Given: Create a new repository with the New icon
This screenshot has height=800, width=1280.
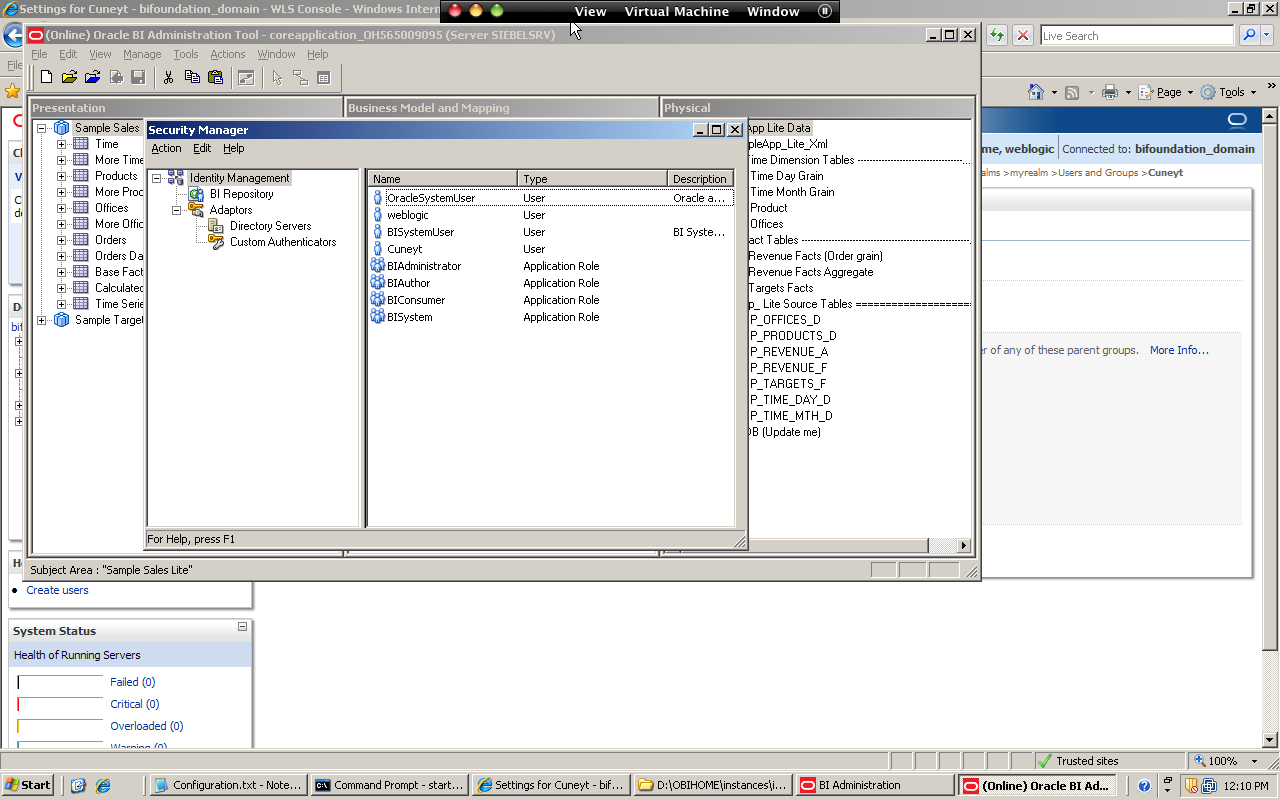Looking at the screenshot, I should click(46, 77).
